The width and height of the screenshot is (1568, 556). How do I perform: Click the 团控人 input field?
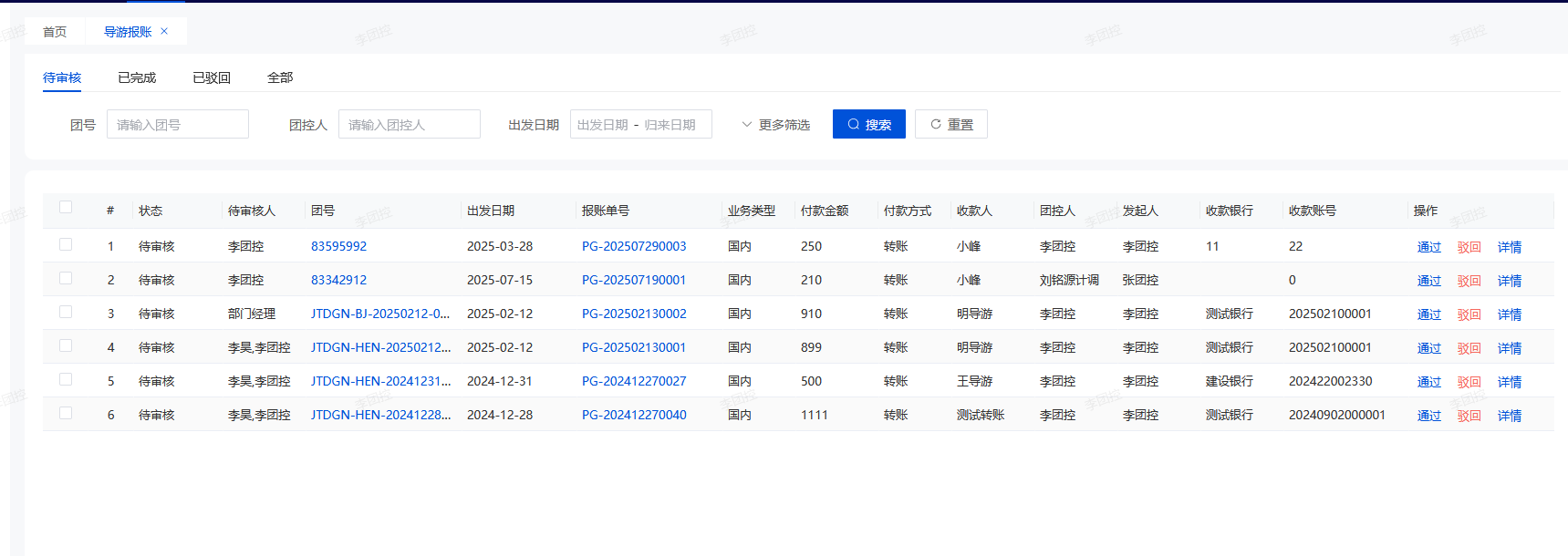pyautogui.click(x=409, y=125)
